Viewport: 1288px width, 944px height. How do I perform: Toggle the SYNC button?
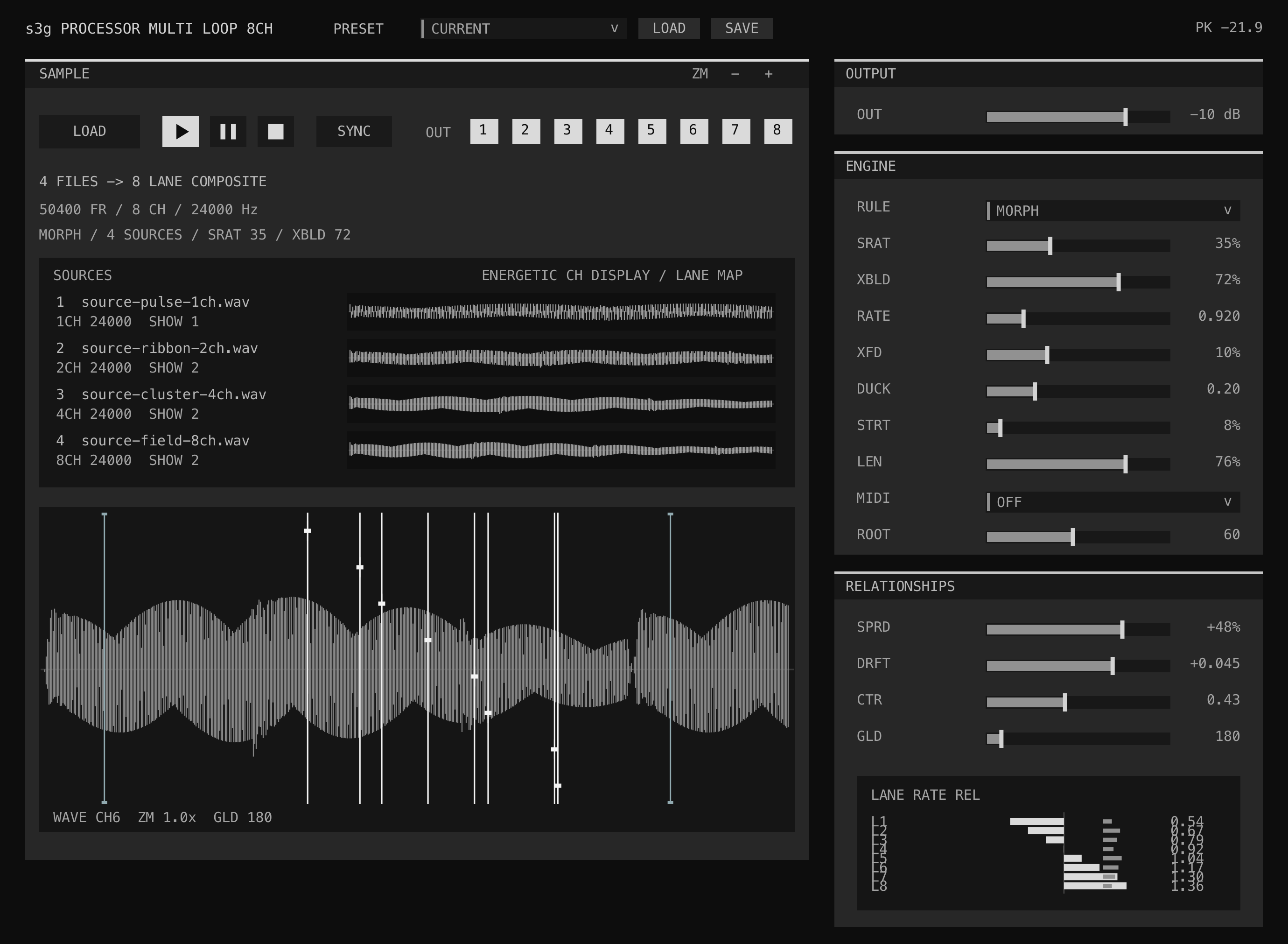[354, 132]
